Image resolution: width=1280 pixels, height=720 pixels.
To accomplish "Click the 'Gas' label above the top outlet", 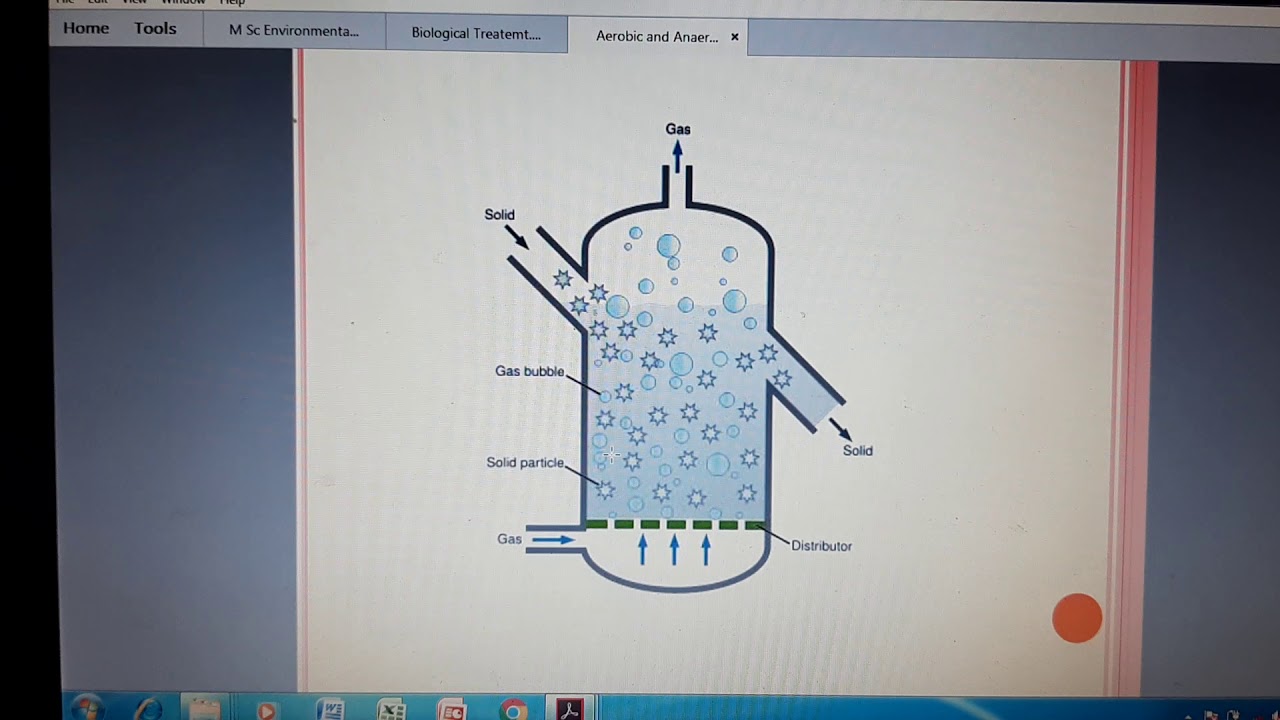I will point(678,129).
